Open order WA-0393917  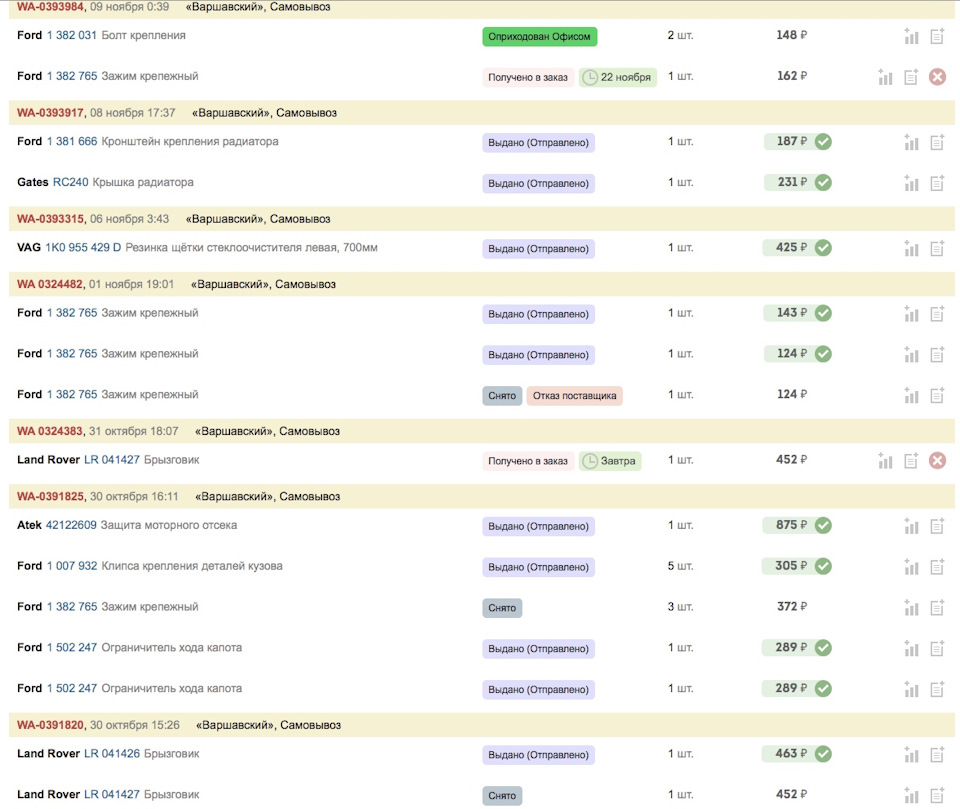[50, 113]
